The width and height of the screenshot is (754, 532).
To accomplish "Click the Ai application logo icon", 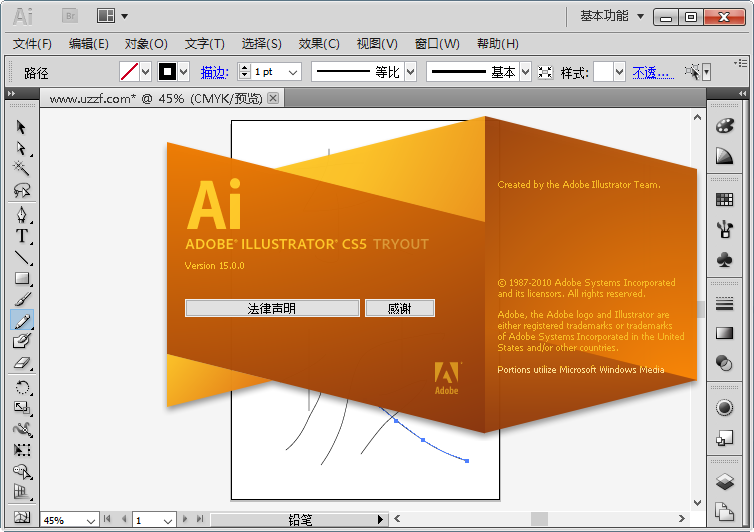I will tap(23, 16).
